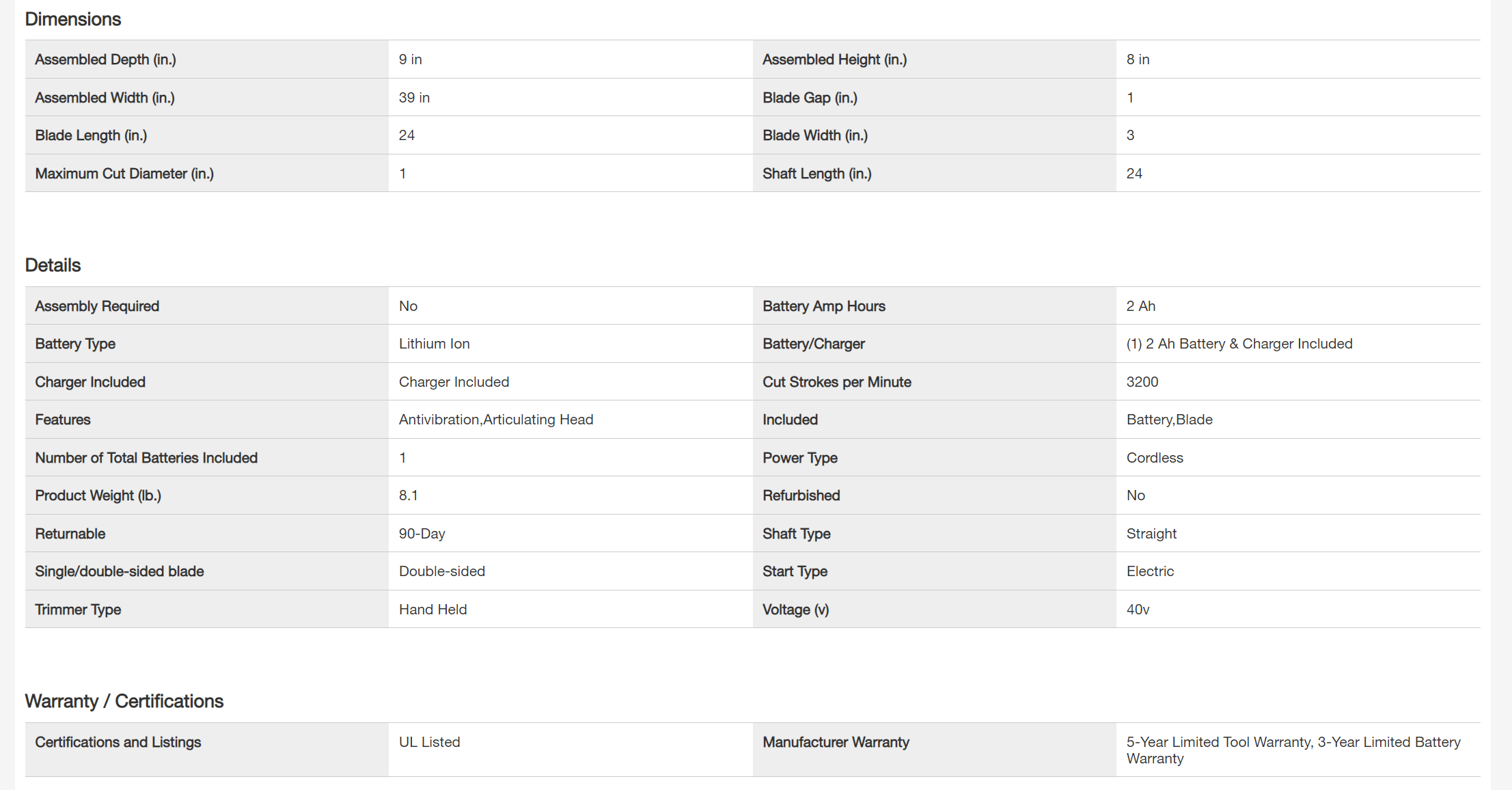Viewport: 1512px width, 790px height.
Task: Click the 8.1 product weight value
Action: pyautogui.click(x=408, y=495)
